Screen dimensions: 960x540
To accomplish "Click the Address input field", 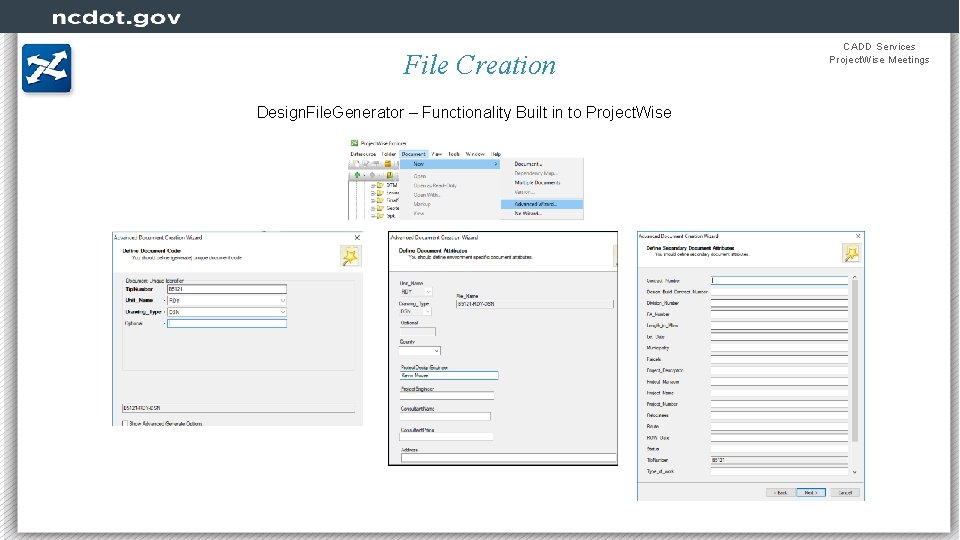I will [x=508, y=457].
